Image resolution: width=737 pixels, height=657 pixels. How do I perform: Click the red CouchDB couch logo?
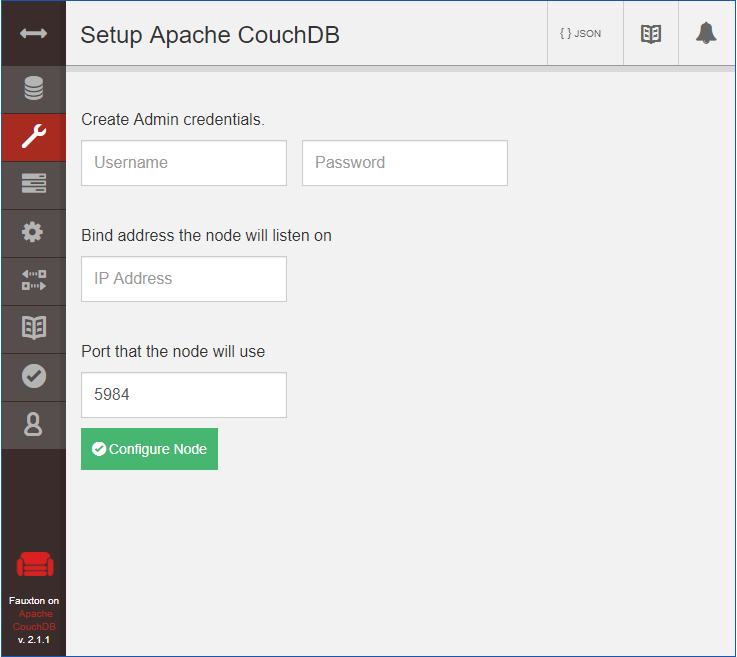(x=35, y=565)
